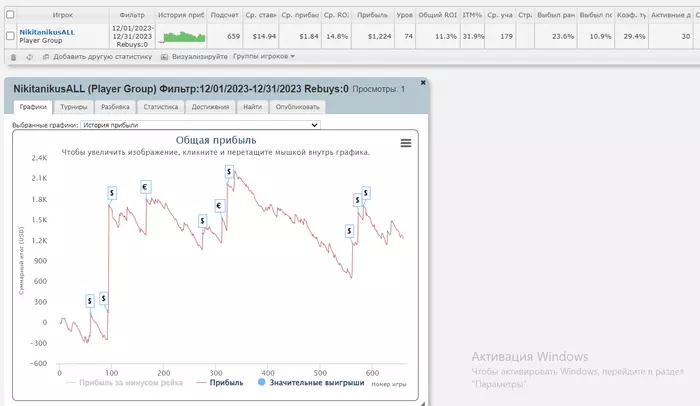Sort by the Фильтр column header

[132, 15]
